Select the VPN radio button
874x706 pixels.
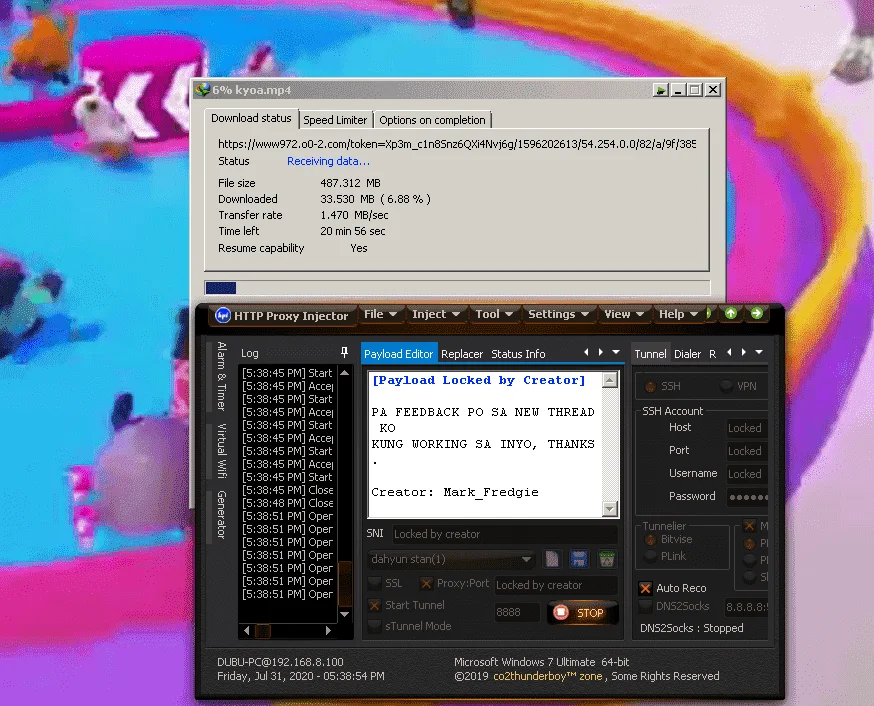click(x=726, y=386)
